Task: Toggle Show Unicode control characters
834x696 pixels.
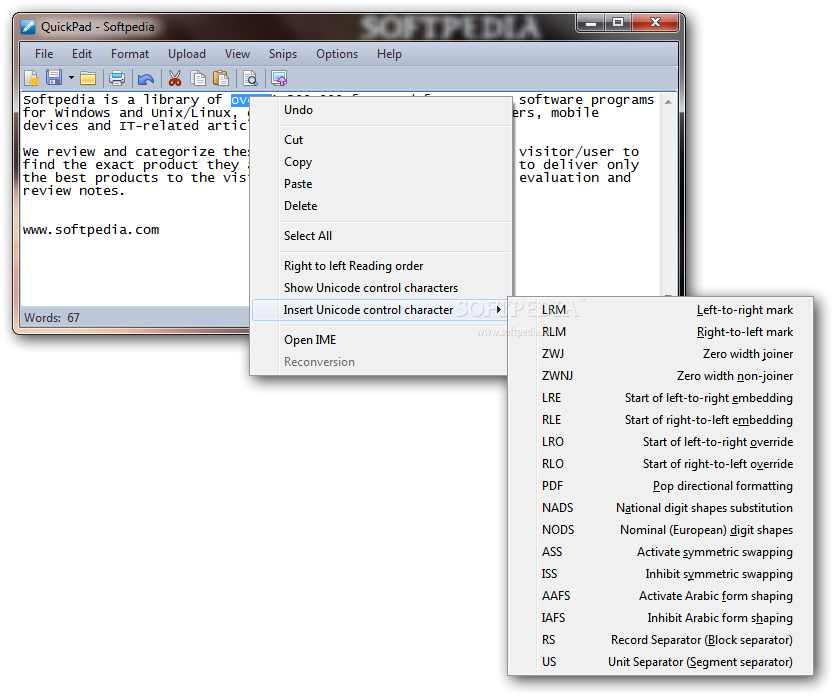Action: click(x=380, y=288)
